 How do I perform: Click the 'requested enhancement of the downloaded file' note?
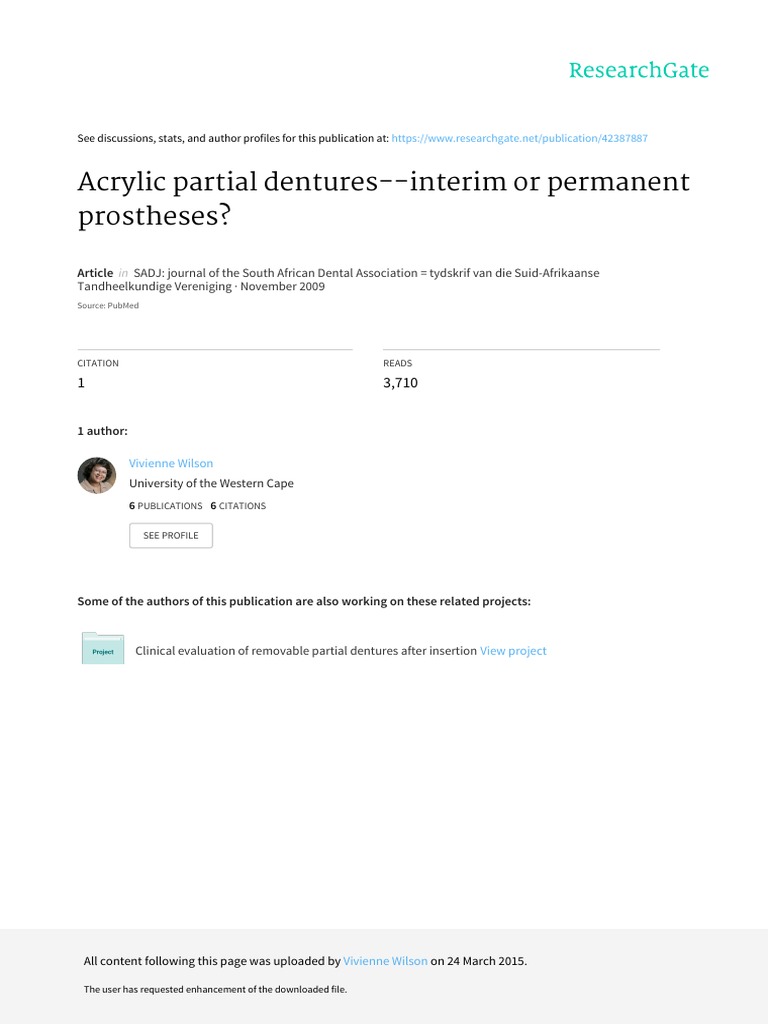[214, 989]
